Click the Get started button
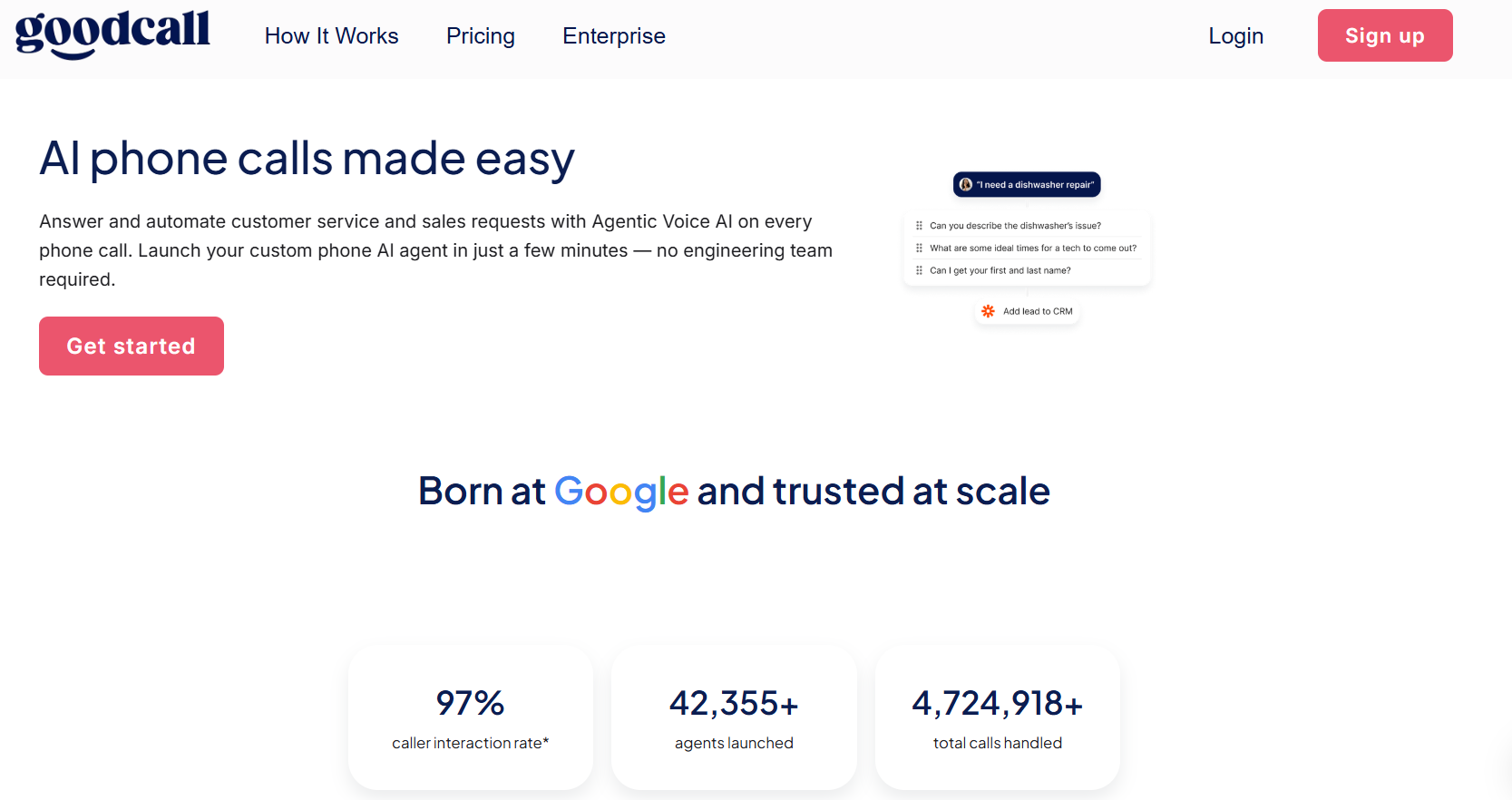1512x800 pixels. coord(132,346)
